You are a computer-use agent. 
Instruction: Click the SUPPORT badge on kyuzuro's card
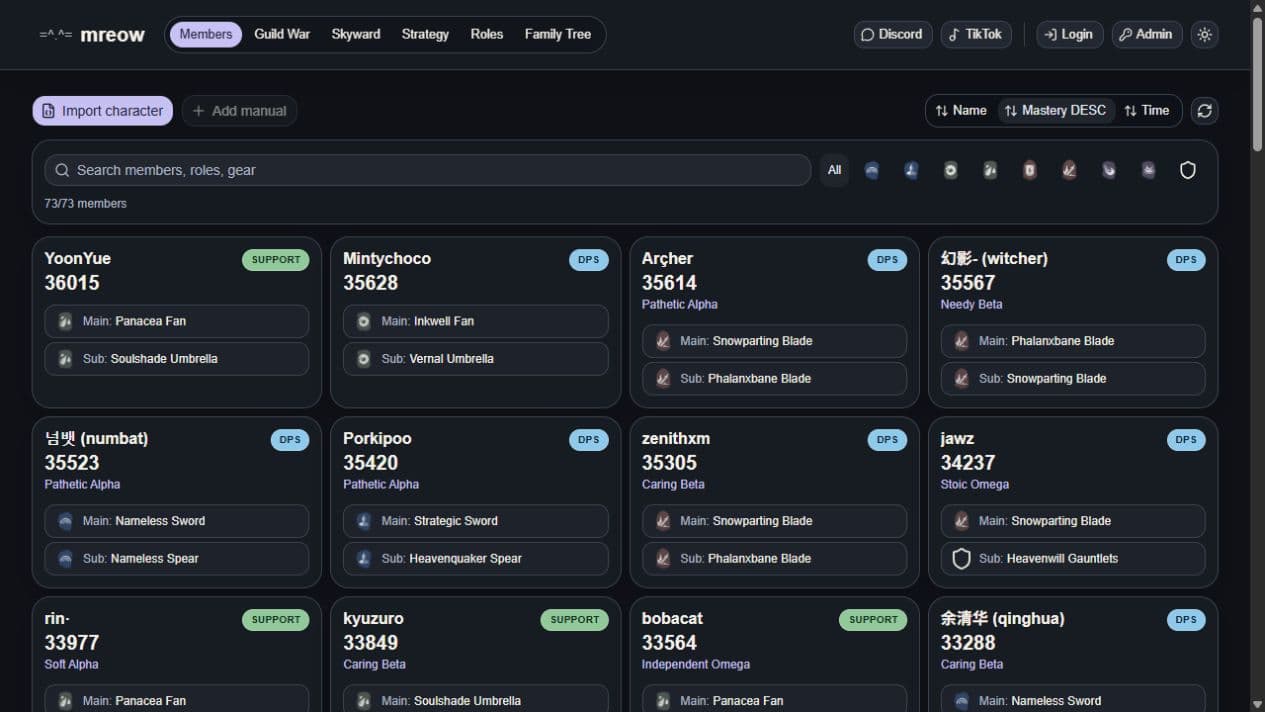tap(575, 620)
